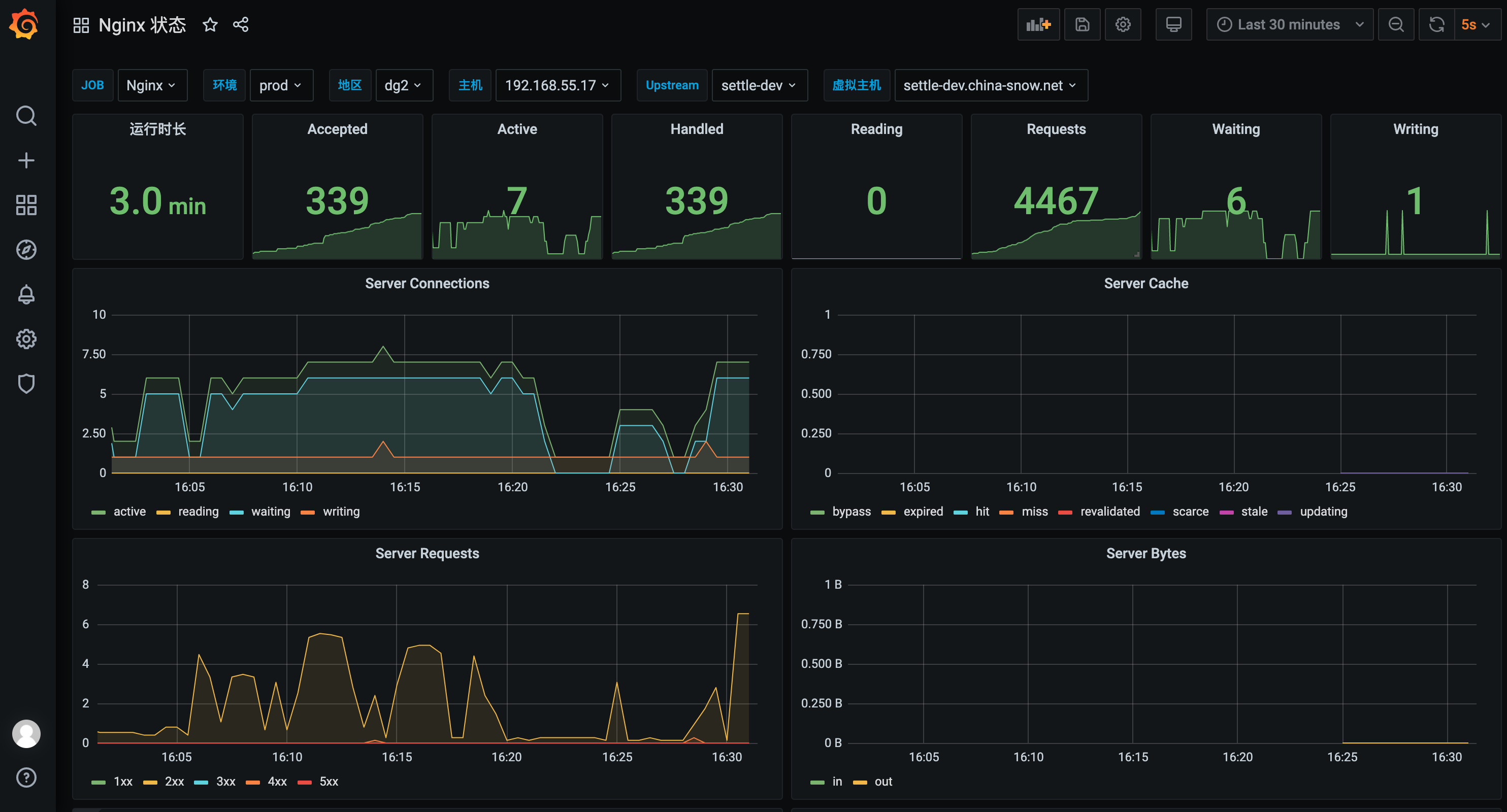Open the 环境 prod dropdown

[x=281, y=85]
